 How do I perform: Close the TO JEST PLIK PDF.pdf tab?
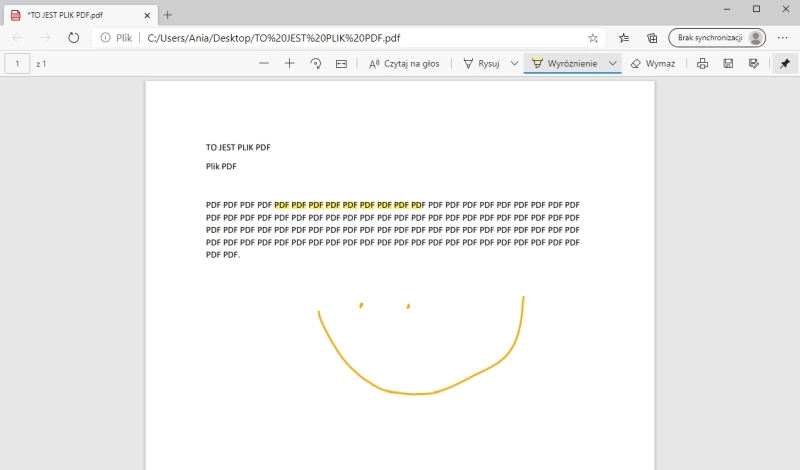(x=147, y=15)
